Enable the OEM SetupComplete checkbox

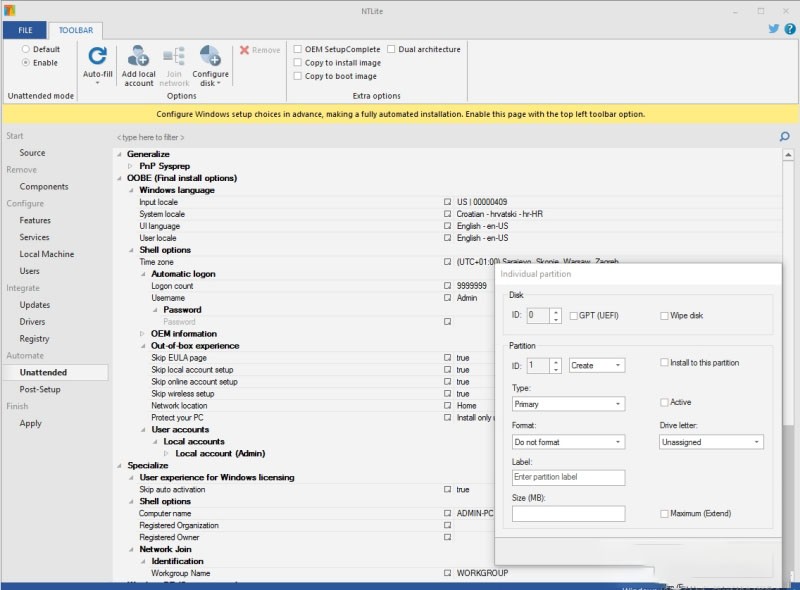coord(297,49)
